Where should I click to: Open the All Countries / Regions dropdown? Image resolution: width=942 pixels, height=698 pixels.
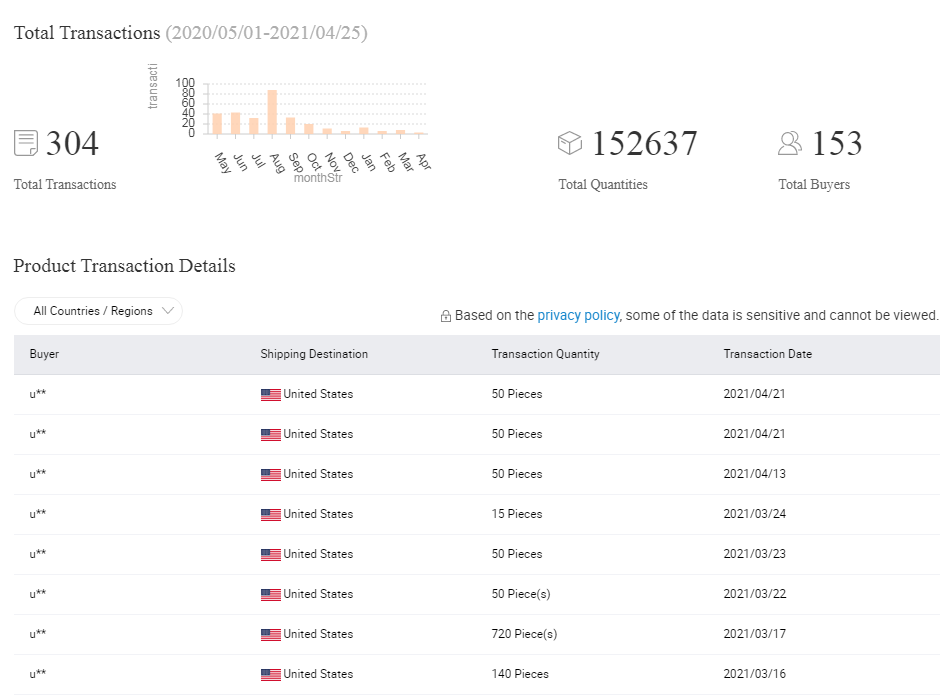point(98,311)
